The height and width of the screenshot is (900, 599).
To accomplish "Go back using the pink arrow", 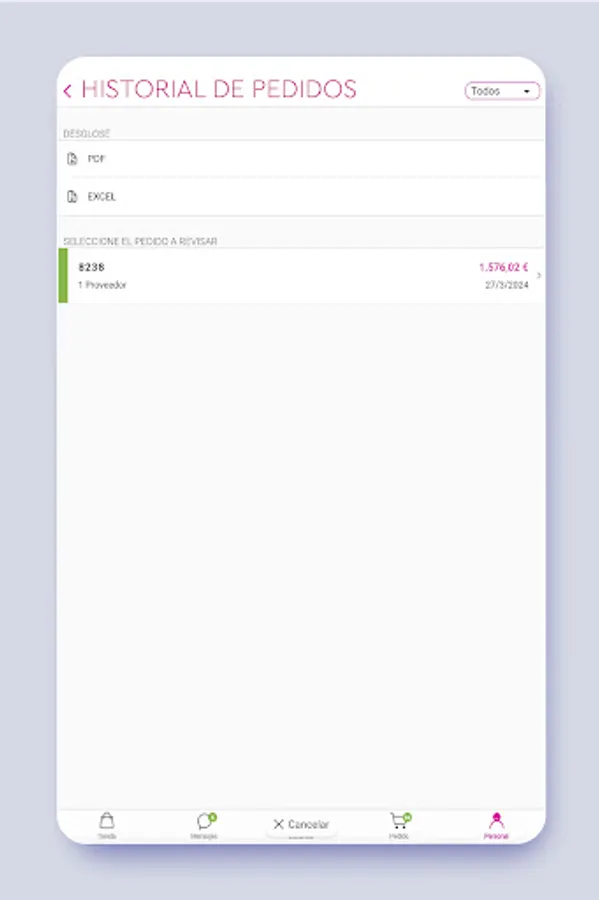I will [x=68, y=91].
